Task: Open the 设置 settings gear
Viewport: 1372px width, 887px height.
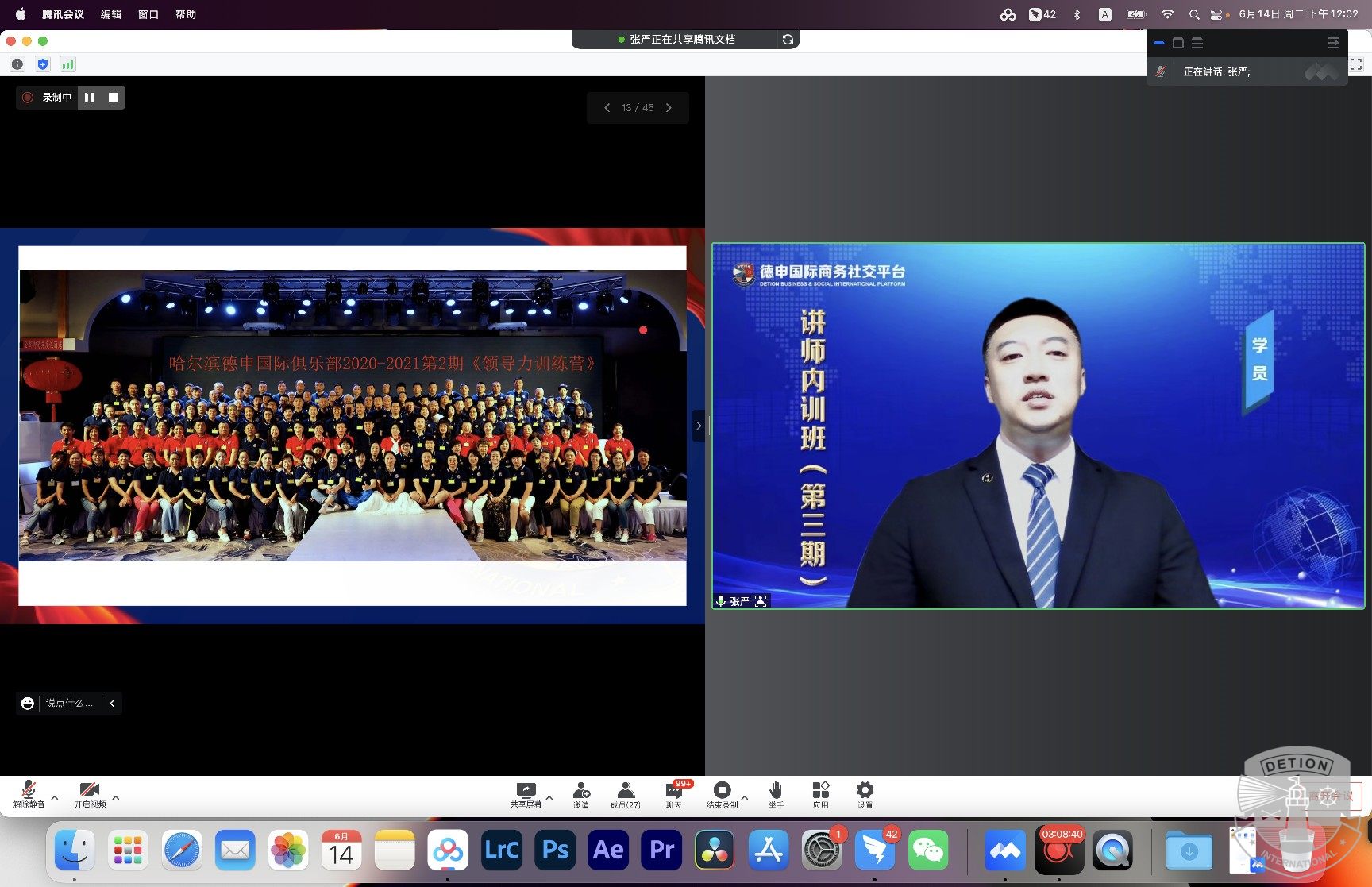Action: tap(865, 794)
